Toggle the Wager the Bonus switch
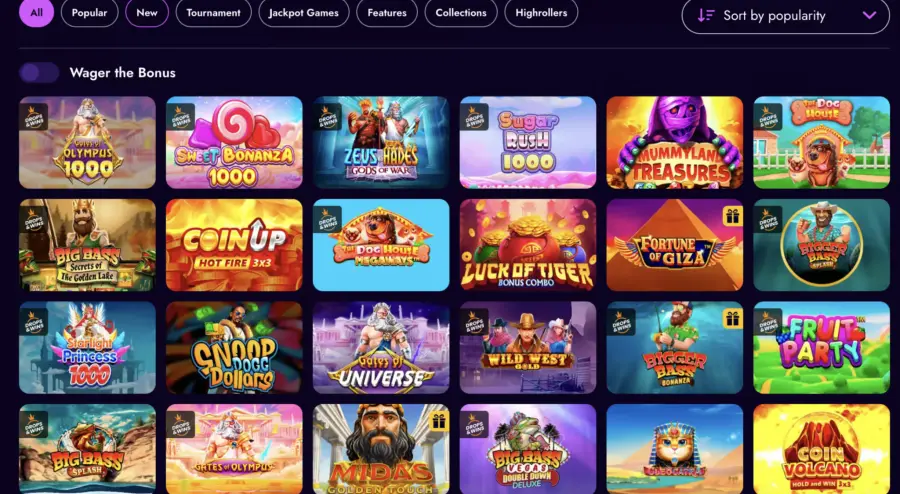 [x=39, y=73]
